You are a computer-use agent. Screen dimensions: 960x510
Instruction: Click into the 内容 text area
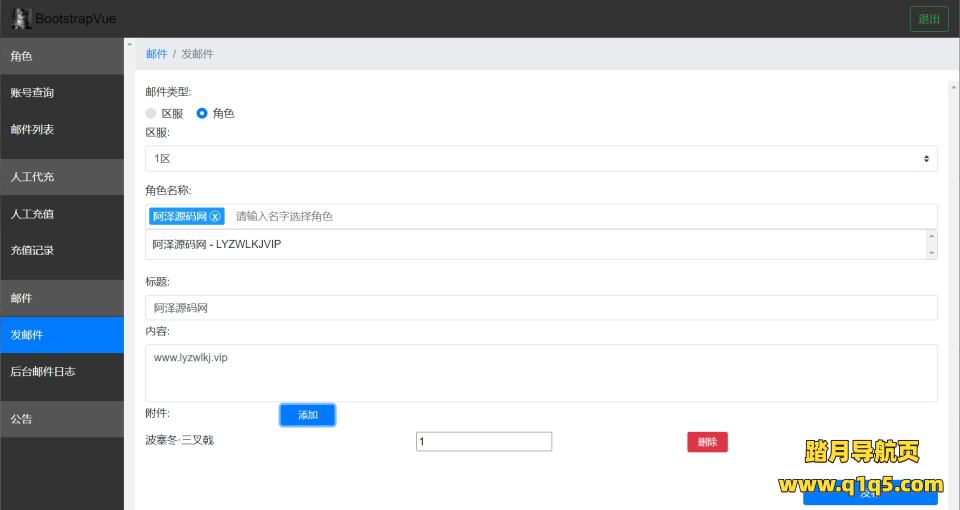(541, 373)
